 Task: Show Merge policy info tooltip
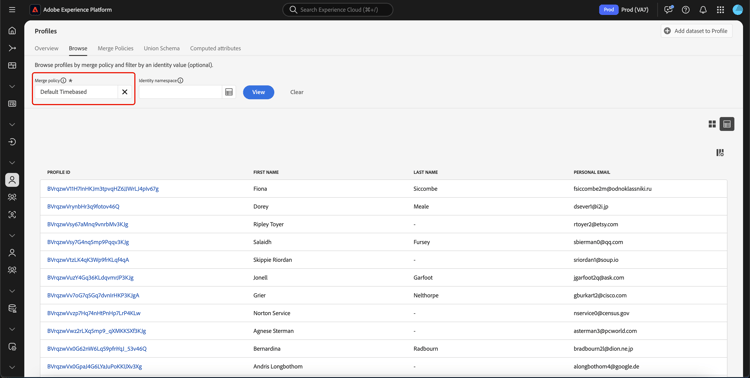click(x=63, y=80)
